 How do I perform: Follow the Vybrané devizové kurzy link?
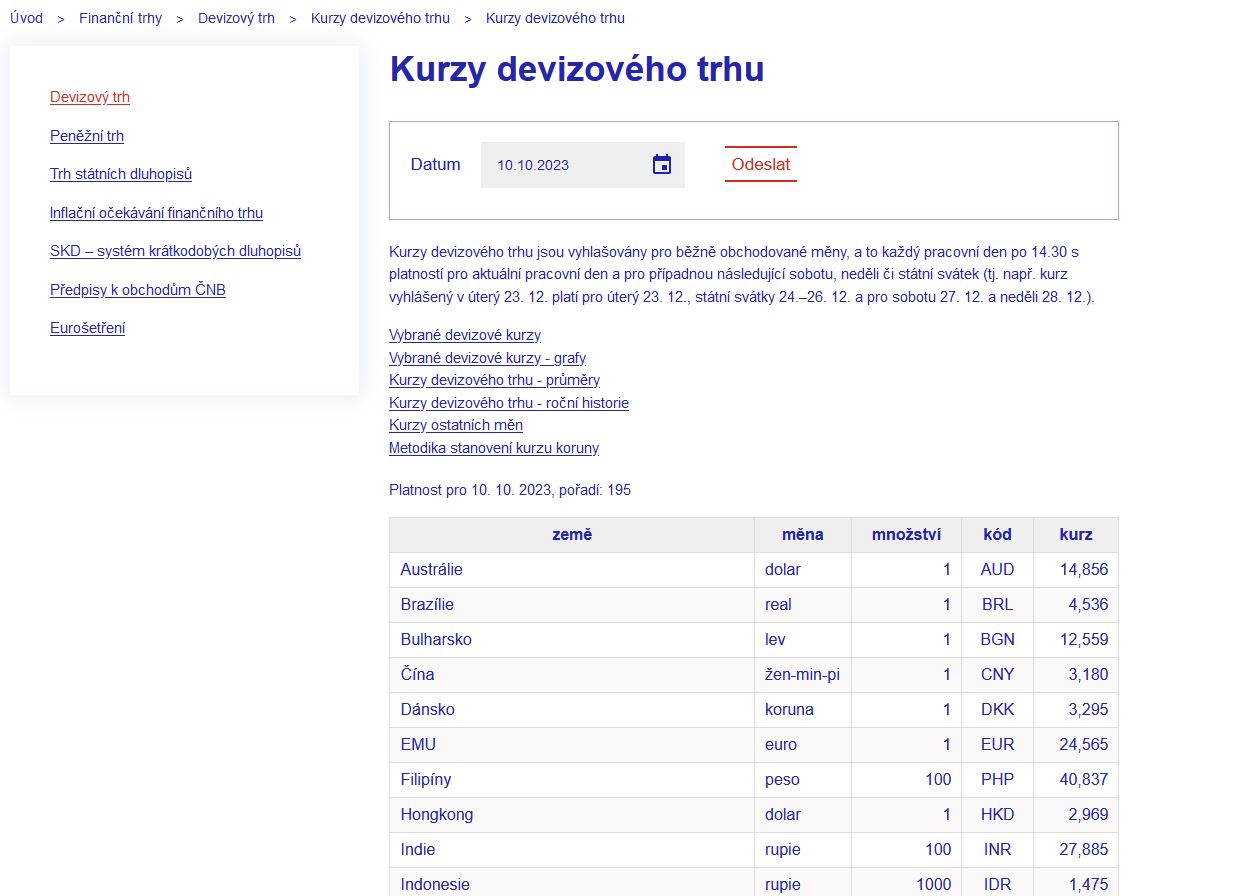[x=465, y=335]
